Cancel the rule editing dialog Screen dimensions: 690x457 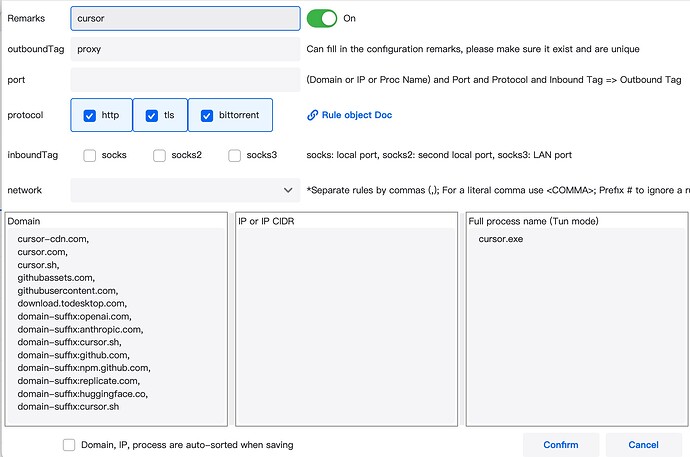pyautogui.click(x=644, y=445)
